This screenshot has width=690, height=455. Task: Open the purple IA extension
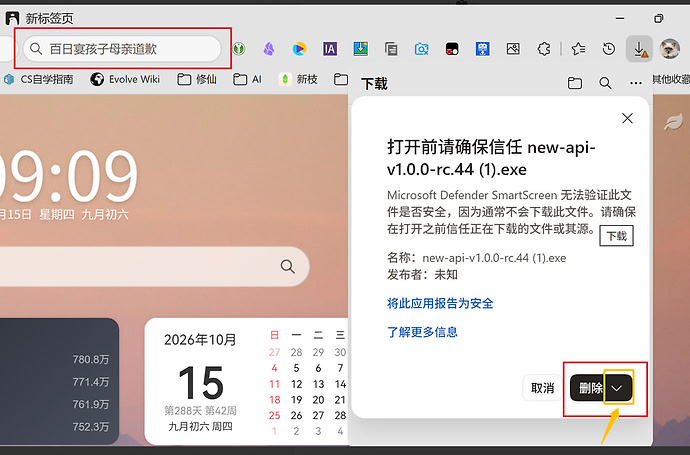click(330, 49)
